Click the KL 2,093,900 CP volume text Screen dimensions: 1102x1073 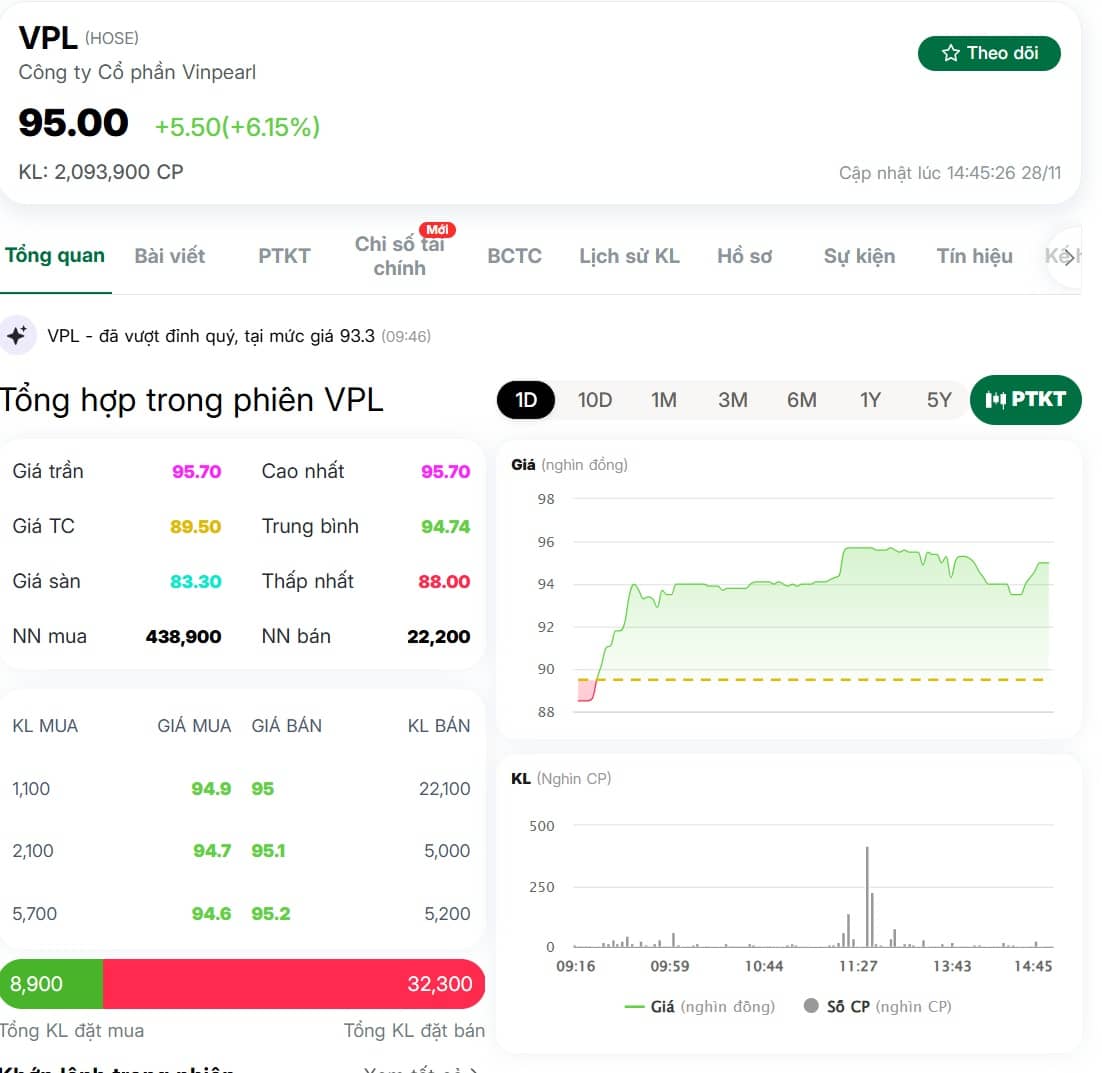point(101,172)
